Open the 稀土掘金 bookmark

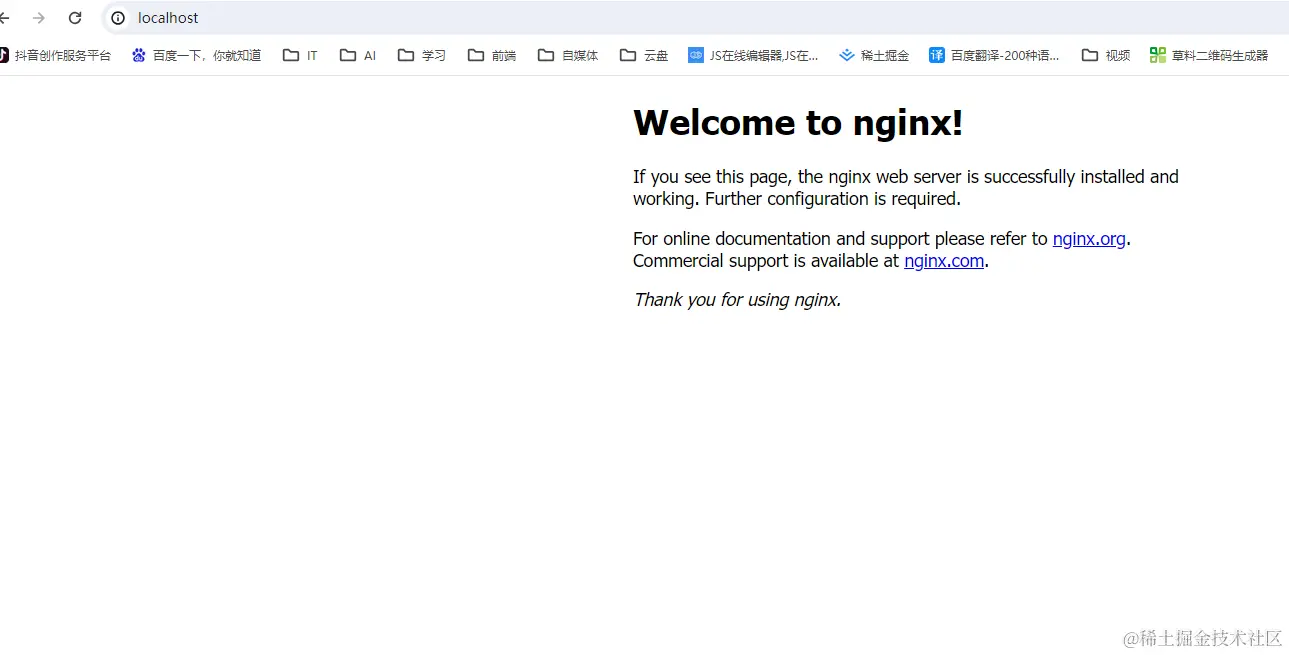coord(874,55)
